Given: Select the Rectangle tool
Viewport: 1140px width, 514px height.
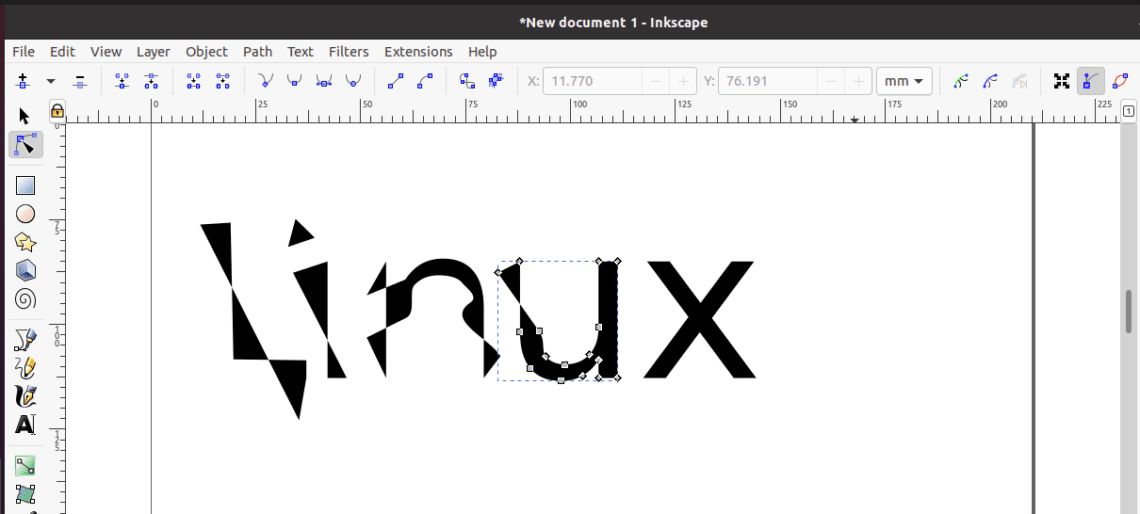Looking at the screenshot, I should 25,186.
